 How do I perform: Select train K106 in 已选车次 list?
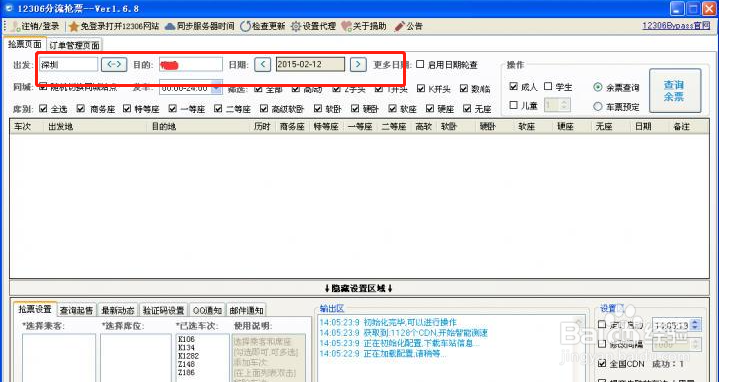pyautogui.click(x=186, y=339)
